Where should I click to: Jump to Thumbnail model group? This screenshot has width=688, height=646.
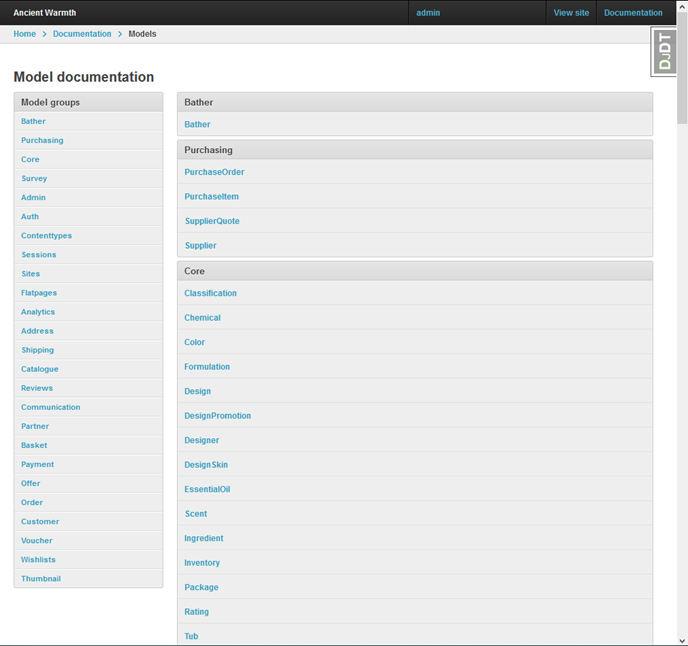41,579
